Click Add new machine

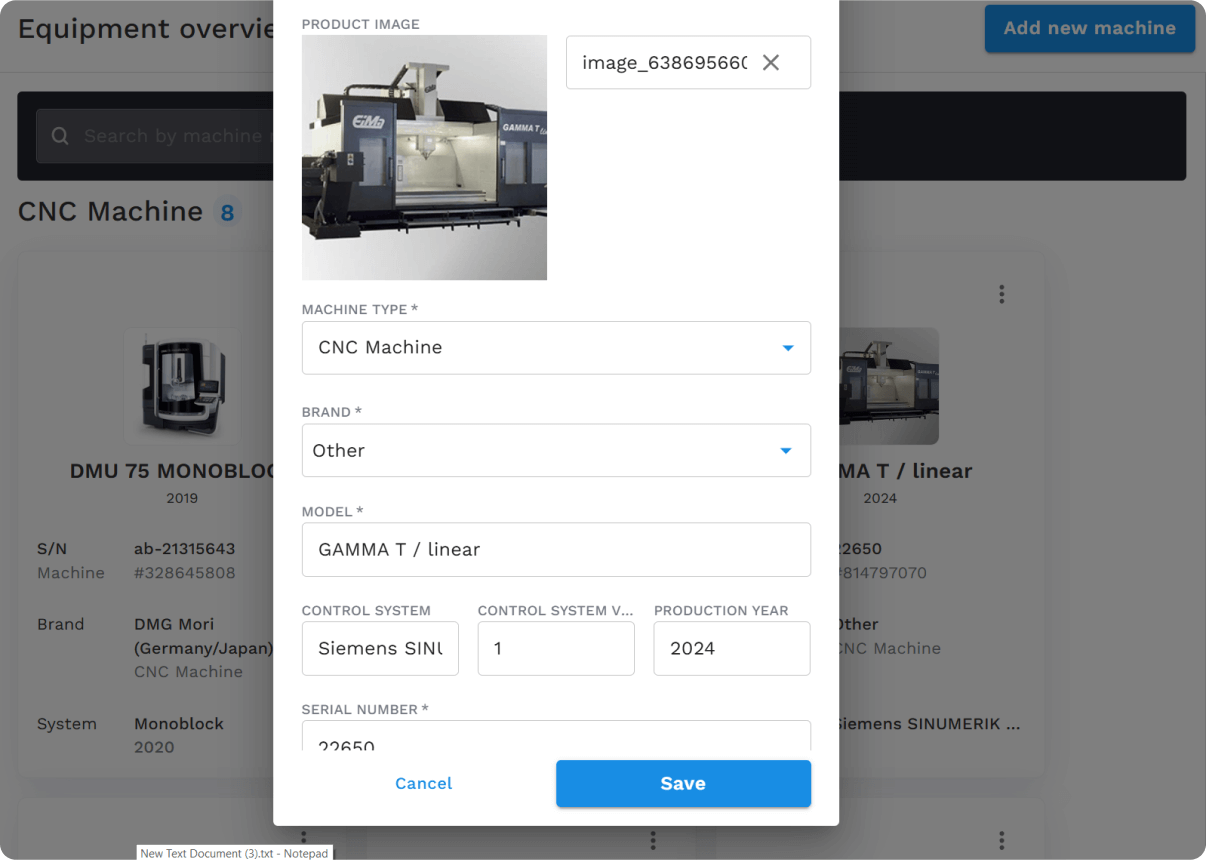click(1089, 28)
